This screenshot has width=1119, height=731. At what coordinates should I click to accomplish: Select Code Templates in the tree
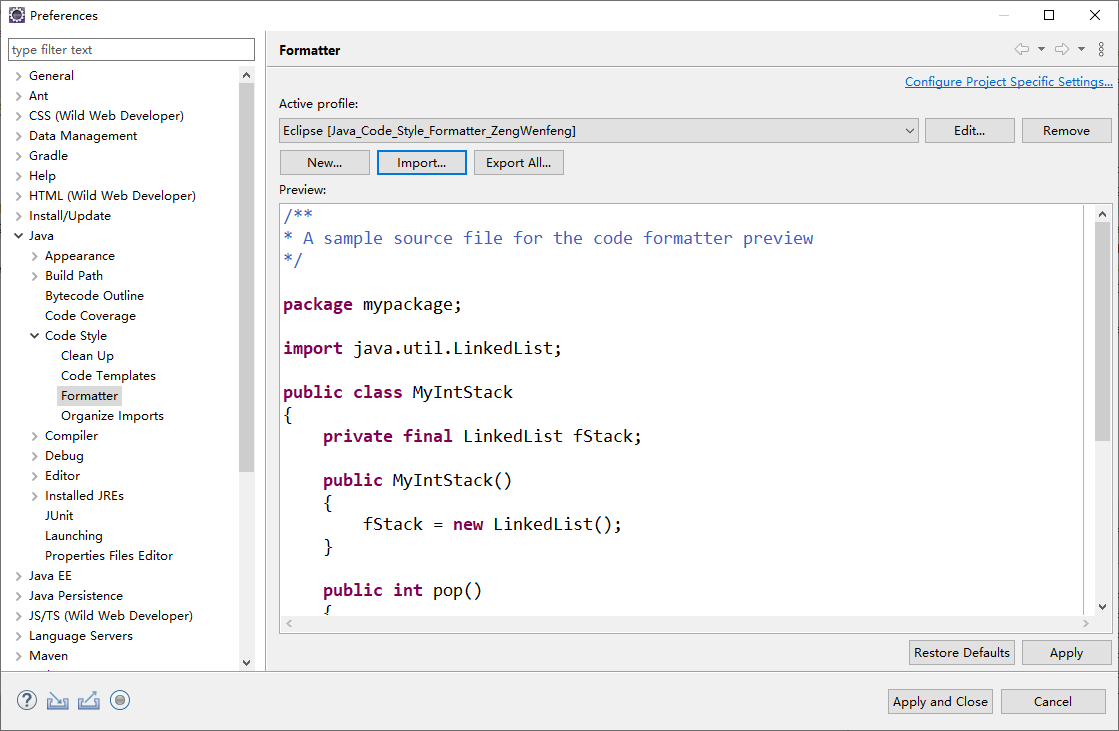click(x=108, y=375)
